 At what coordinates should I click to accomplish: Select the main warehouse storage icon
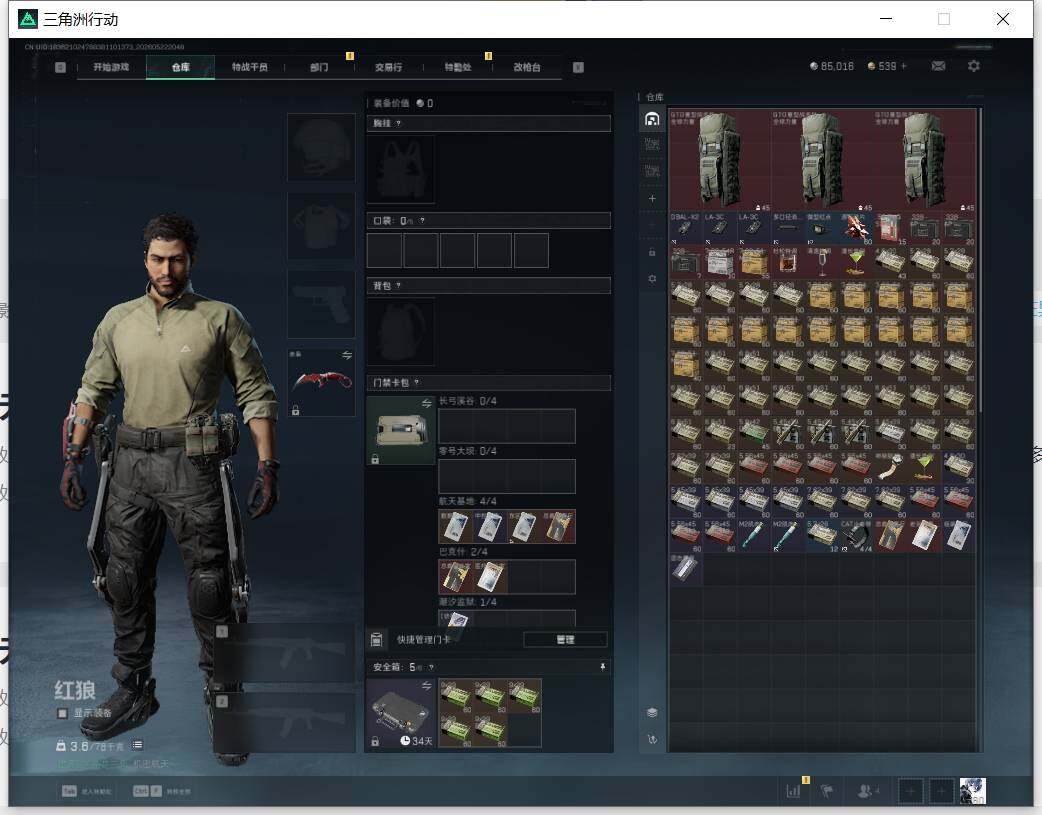point(652,119)
